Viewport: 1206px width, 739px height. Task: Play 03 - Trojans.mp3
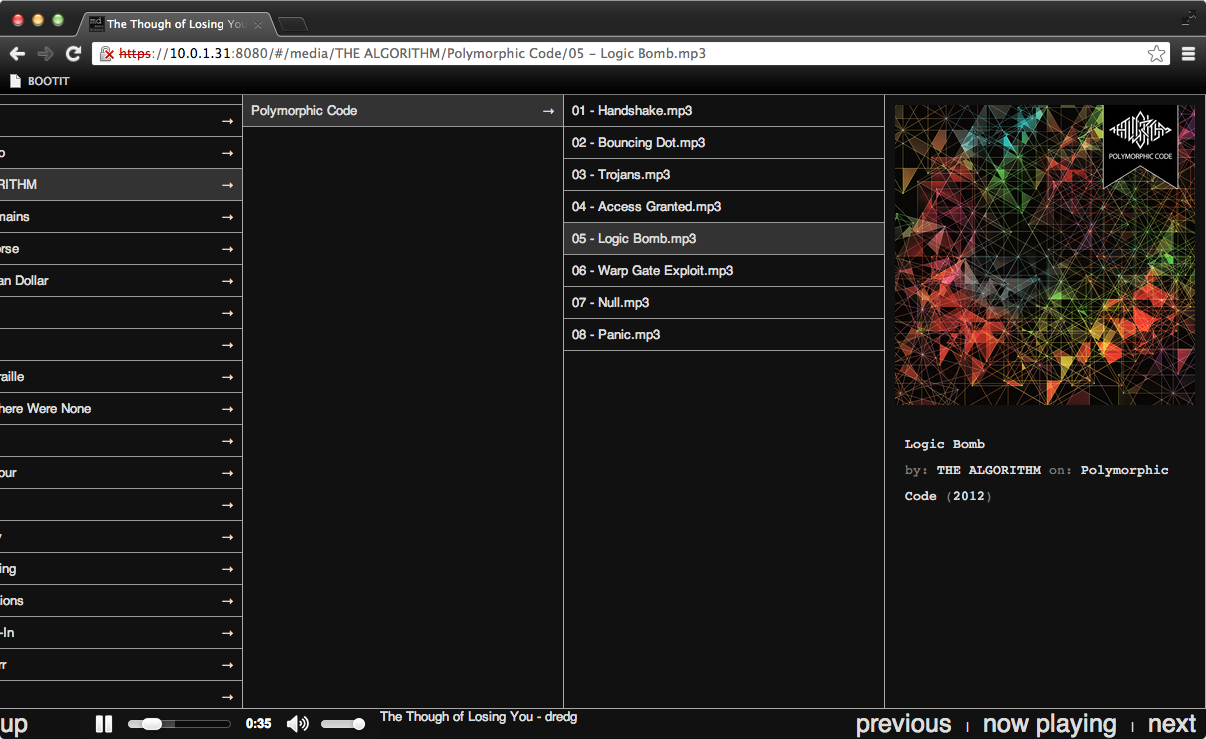[724, 175]
